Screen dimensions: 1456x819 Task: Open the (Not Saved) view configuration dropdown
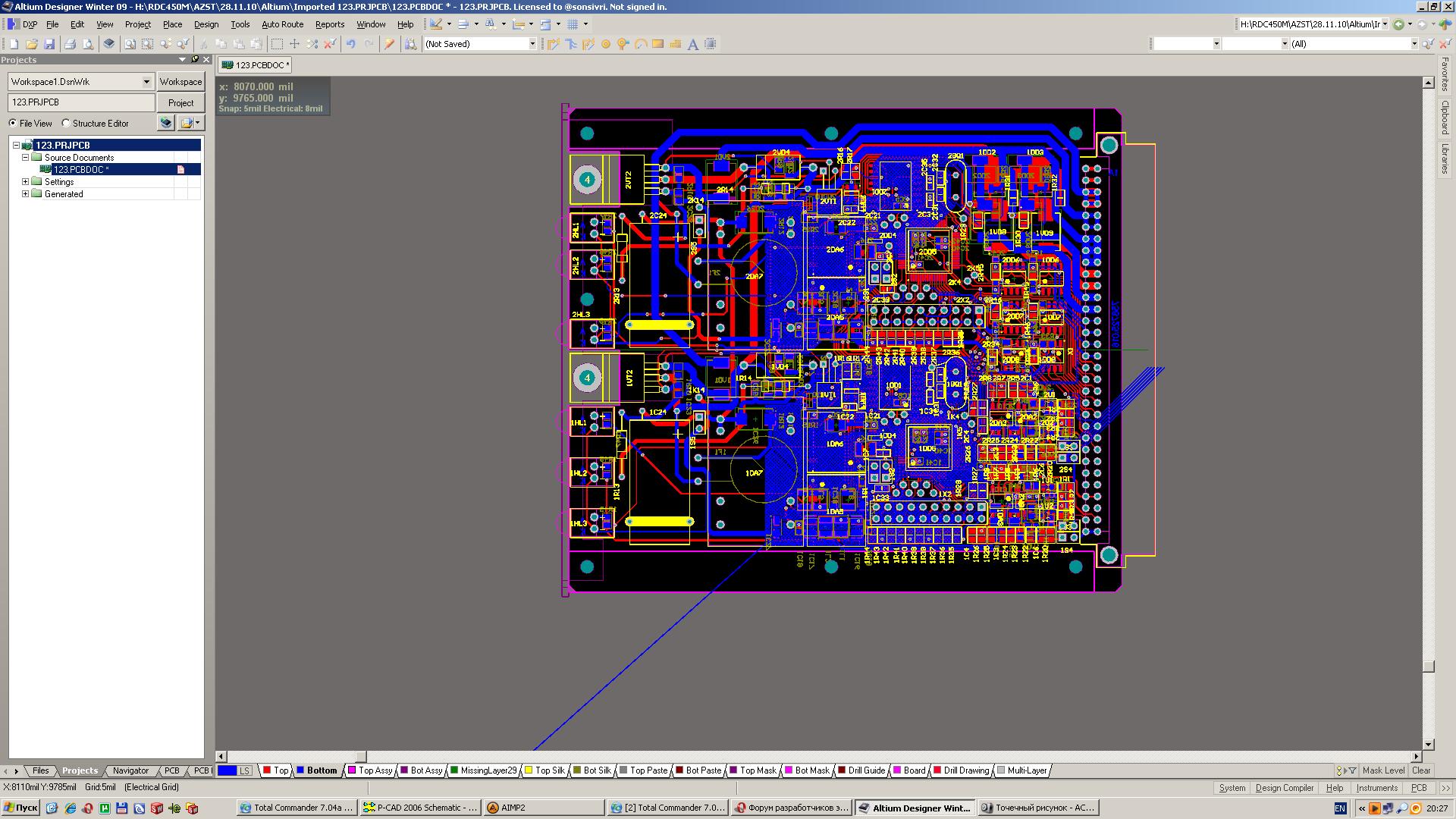pyautogui.click(x=532, y=44)
